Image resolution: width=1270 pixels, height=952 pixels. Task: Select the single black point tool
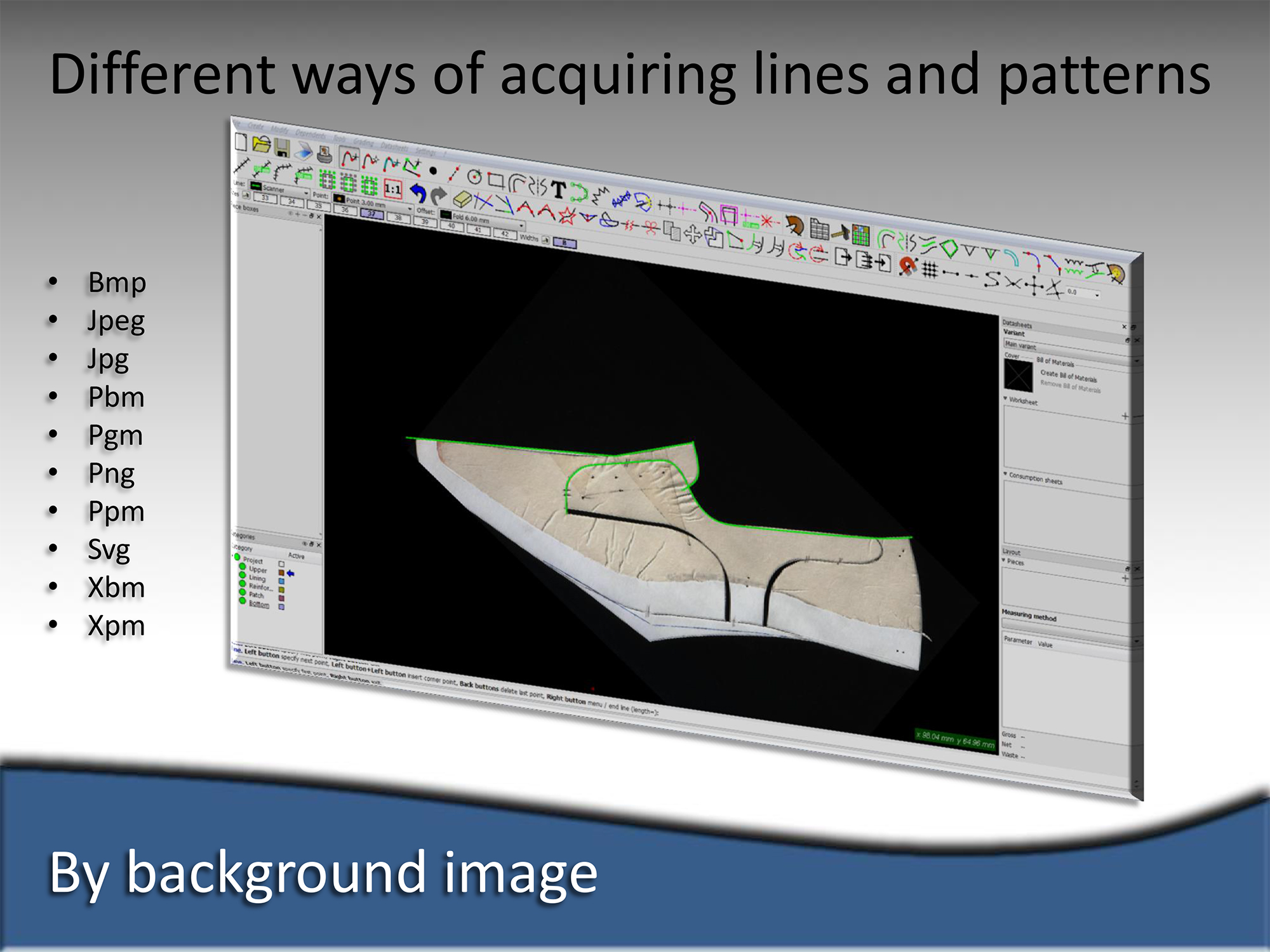[433, 171]
